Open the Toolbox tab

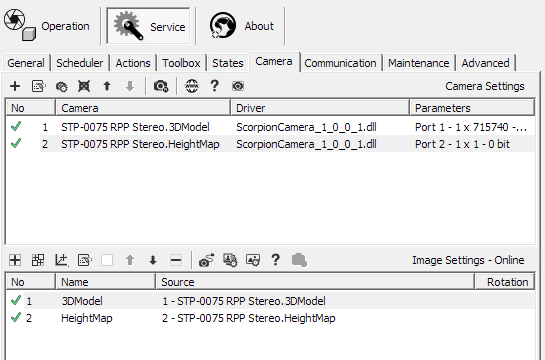pos(181,63)
